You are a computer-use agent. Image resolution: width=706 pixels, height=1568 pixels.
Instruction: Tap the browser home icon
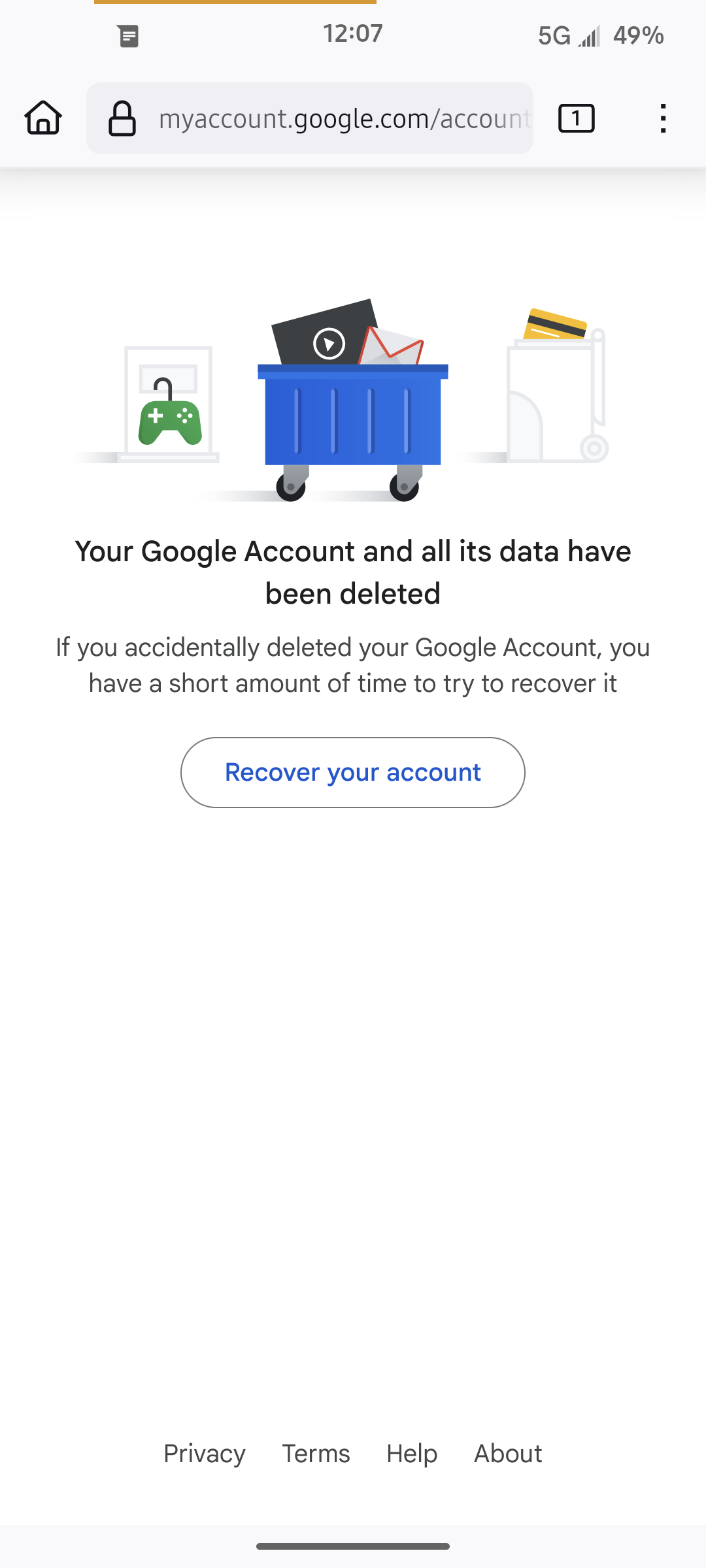tap(43, 118)
